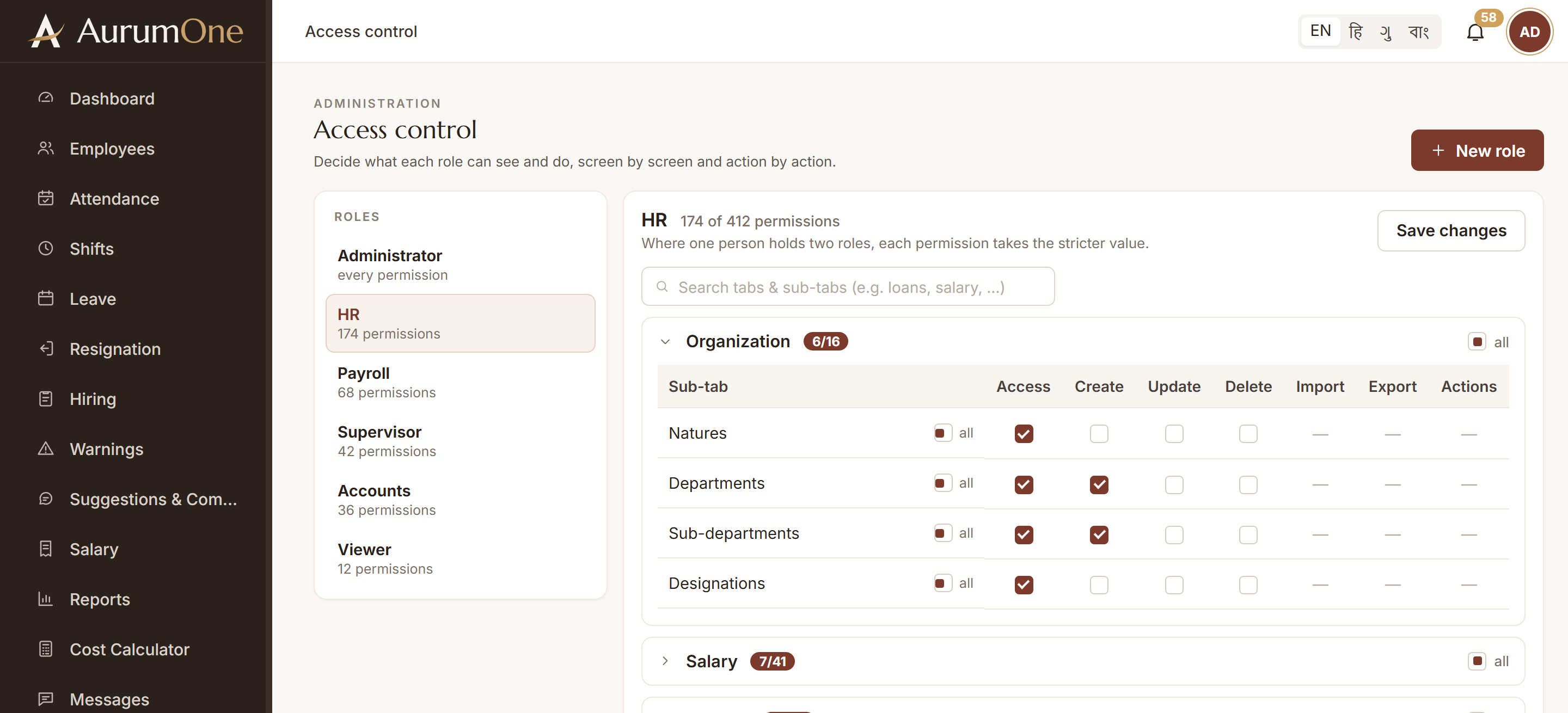
Task: Select the Administrator role
Action: pos(460,265)
